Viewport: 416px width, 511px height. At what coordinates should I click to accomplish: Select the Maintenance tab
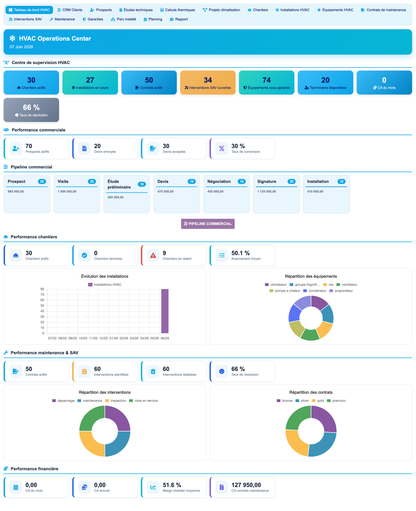coord(62,19)
